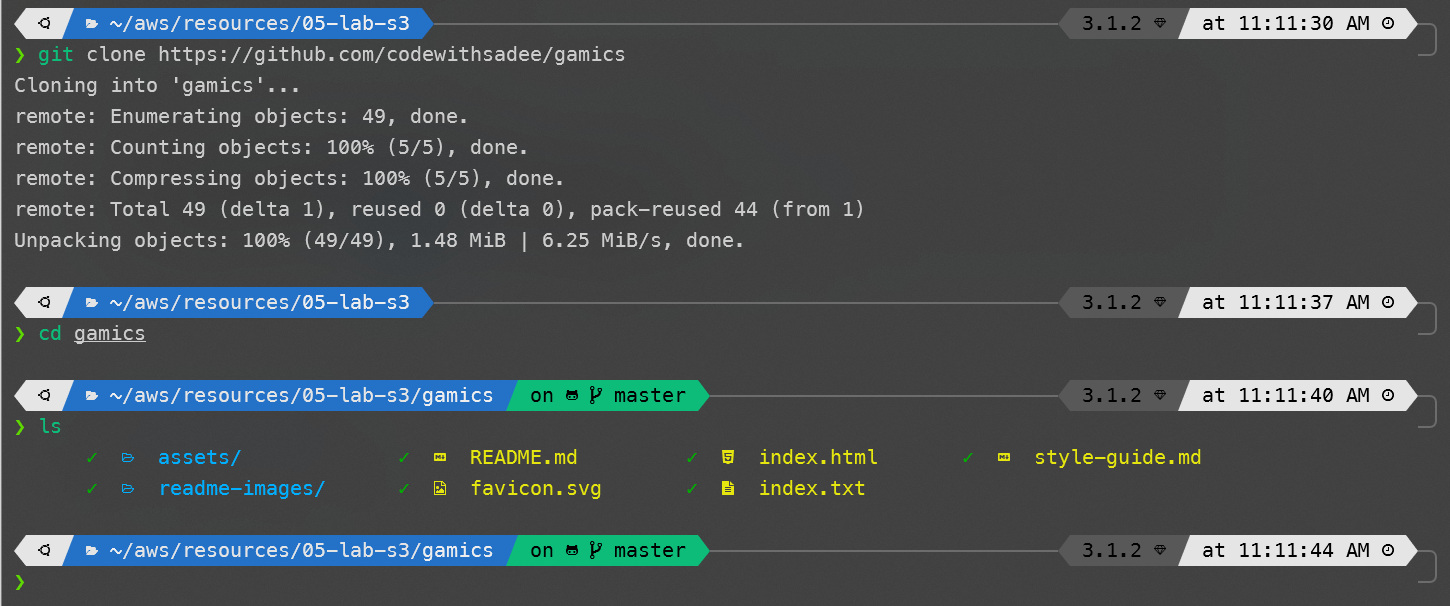Viewport: 1450px width, 606px height.
Task: Click the git branch icon in the 11:11:44 prompt
Action: 596,550
